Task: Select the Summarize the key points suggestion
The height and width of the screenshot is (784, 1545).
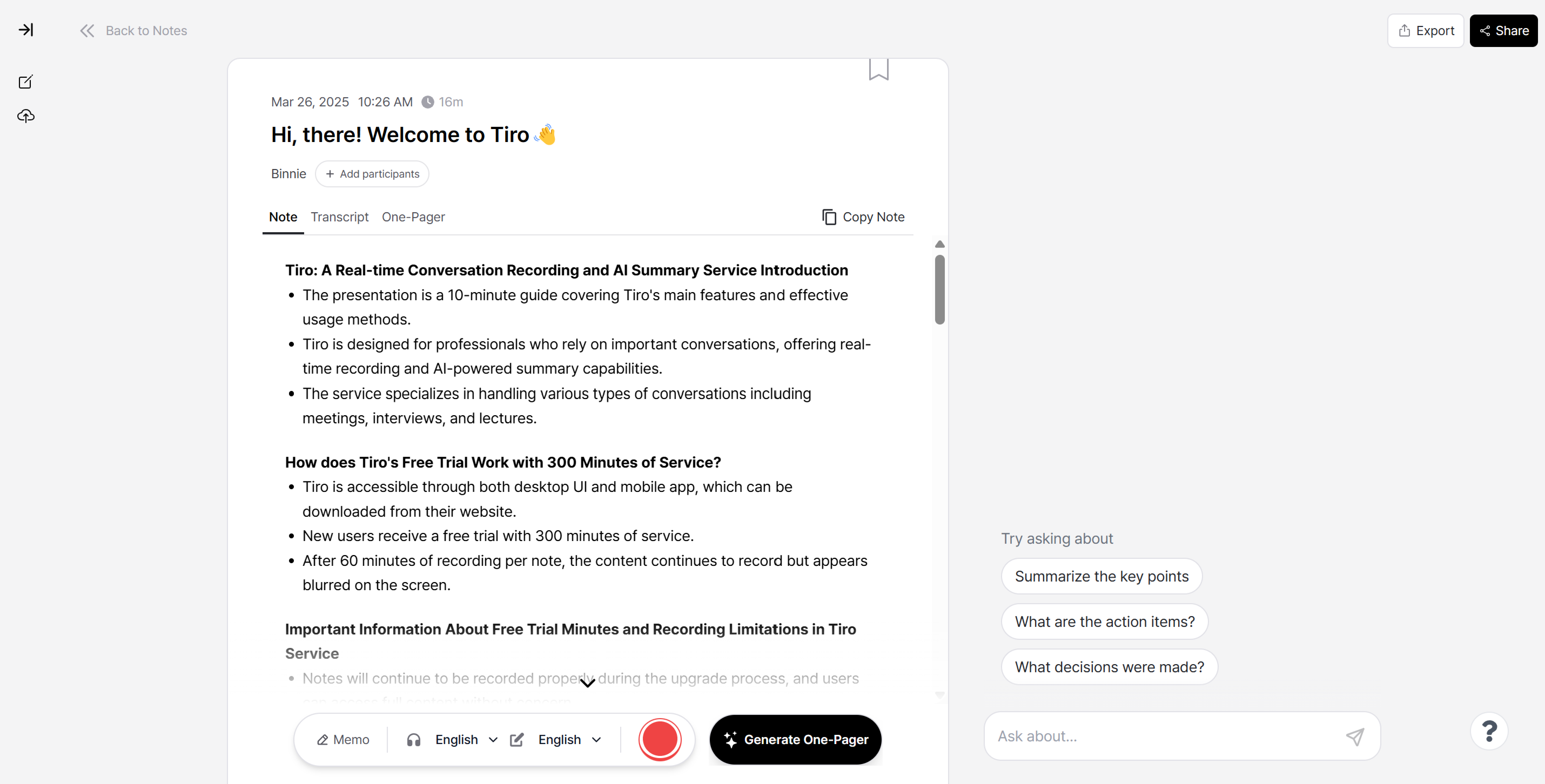Action: (x=1101, y=576)
